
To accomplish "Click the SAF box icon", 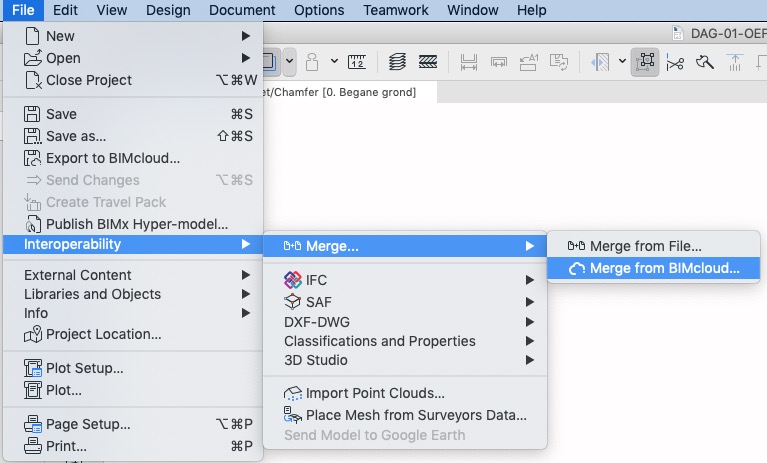I will [x=293, y=302].
